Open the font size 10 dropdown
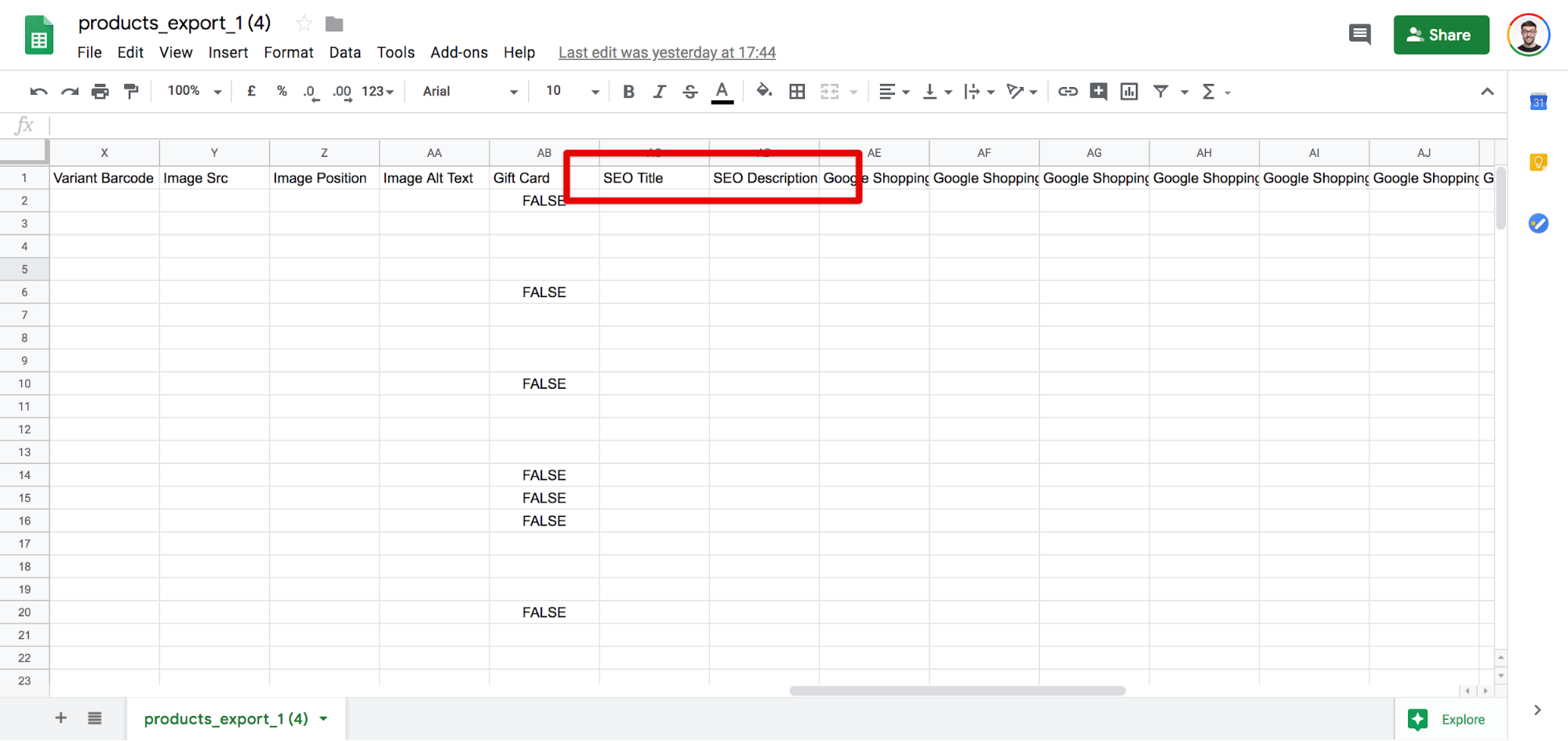Screen dimensions: 1568x741 pos(572,91)
